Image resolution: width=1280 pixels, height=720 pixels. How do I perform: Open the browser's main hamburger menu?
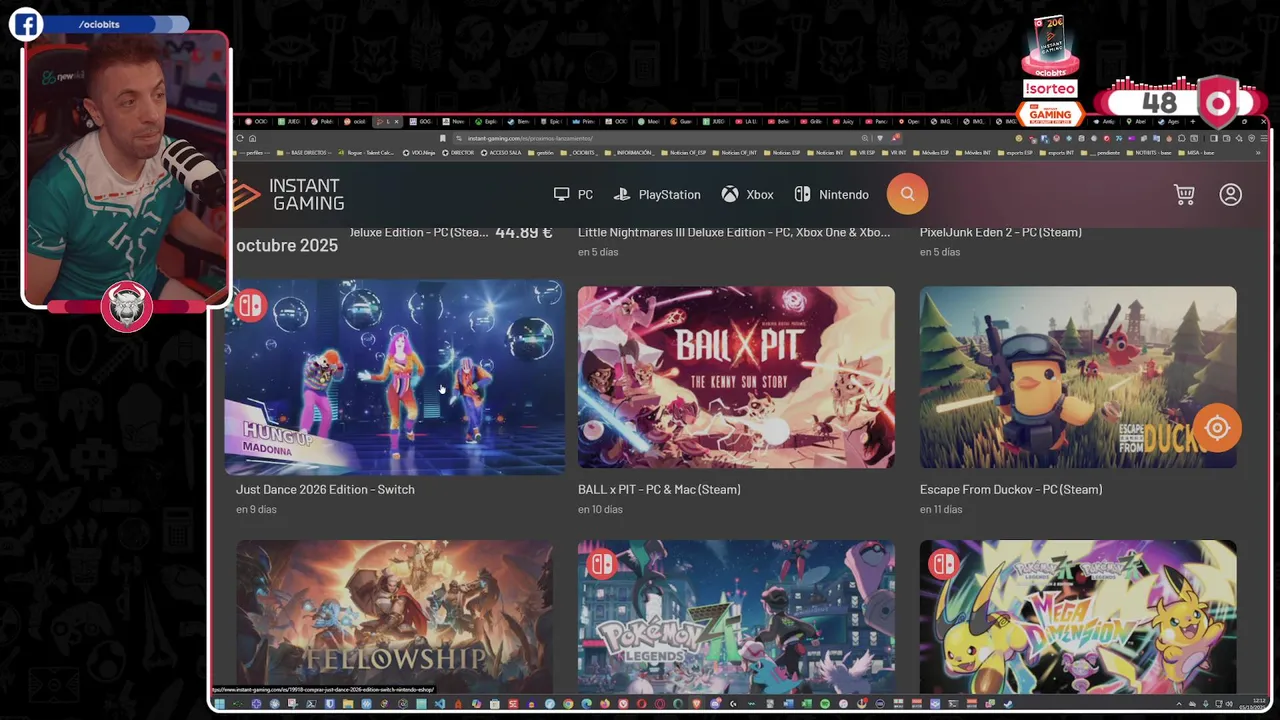point(1264,138)
